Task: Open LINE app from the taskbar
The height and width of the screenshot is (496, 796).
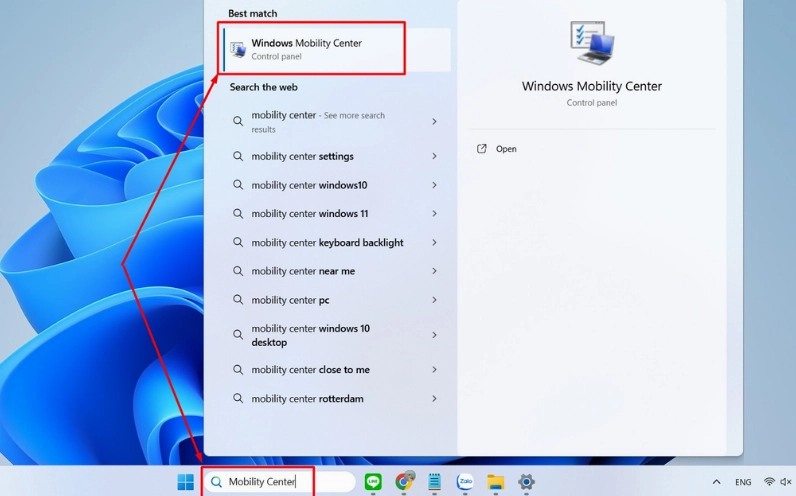Action: (x=373, y=482)
